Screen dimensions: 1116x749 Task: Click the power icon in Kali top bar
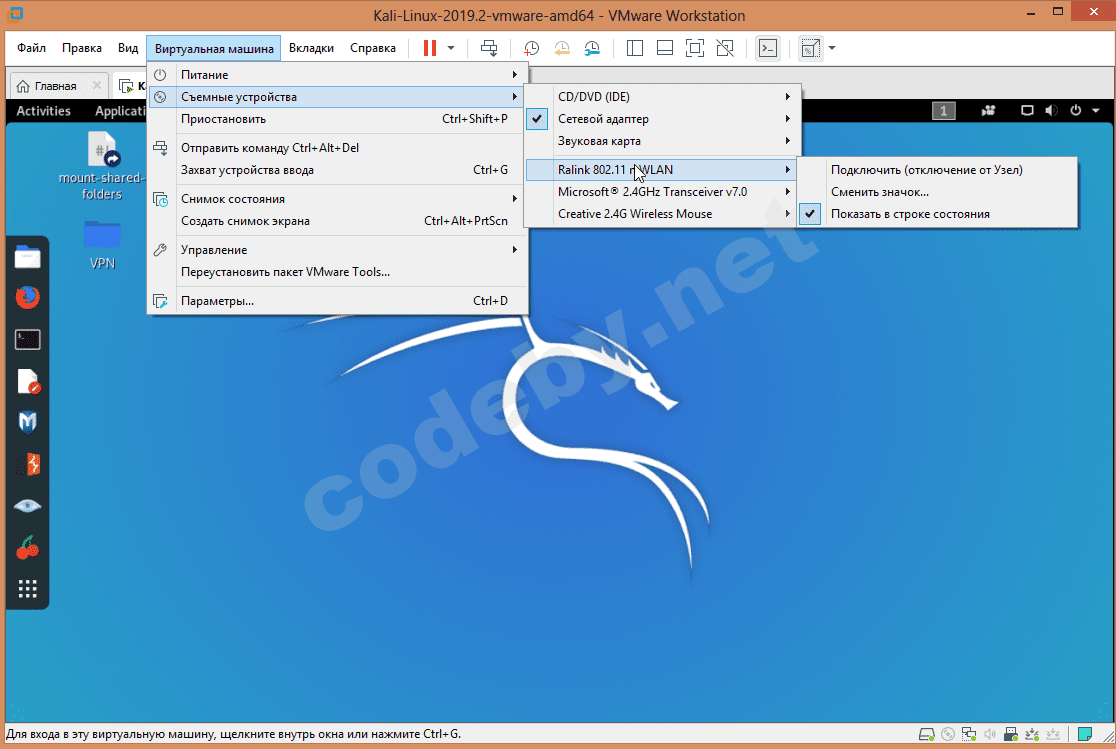(1075, 111)
